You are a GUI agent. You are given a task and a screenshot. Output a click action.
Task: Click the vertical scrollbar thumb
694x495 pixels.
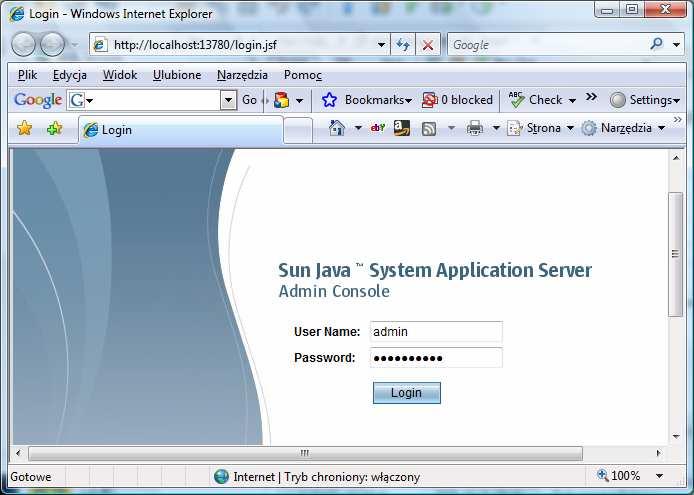point(675,254)
